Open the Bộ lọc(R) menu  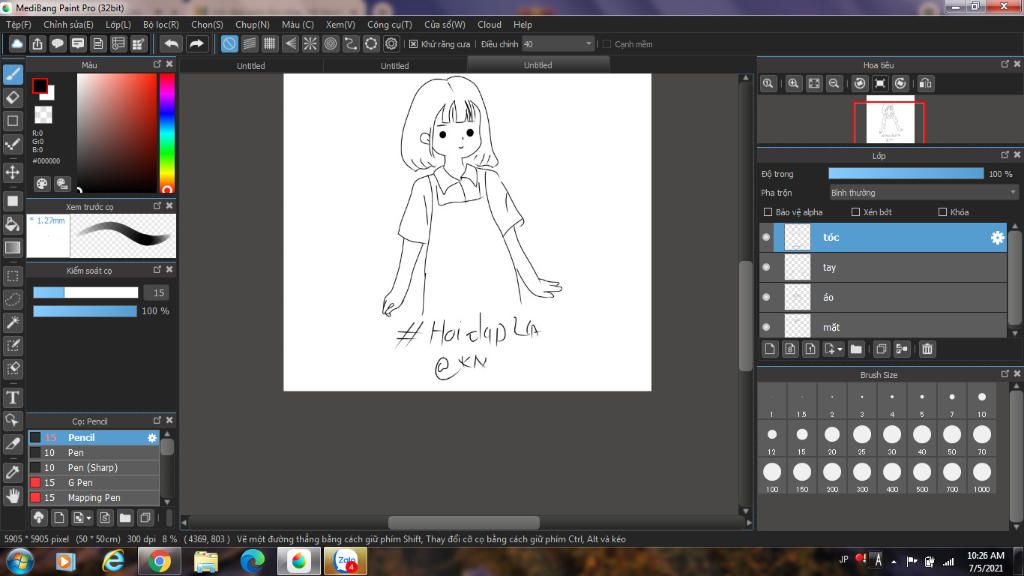(161, 24)
